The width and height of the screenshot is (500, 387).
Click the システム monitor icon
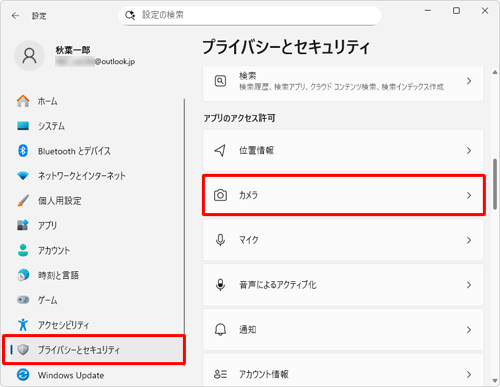pos(23,126)
